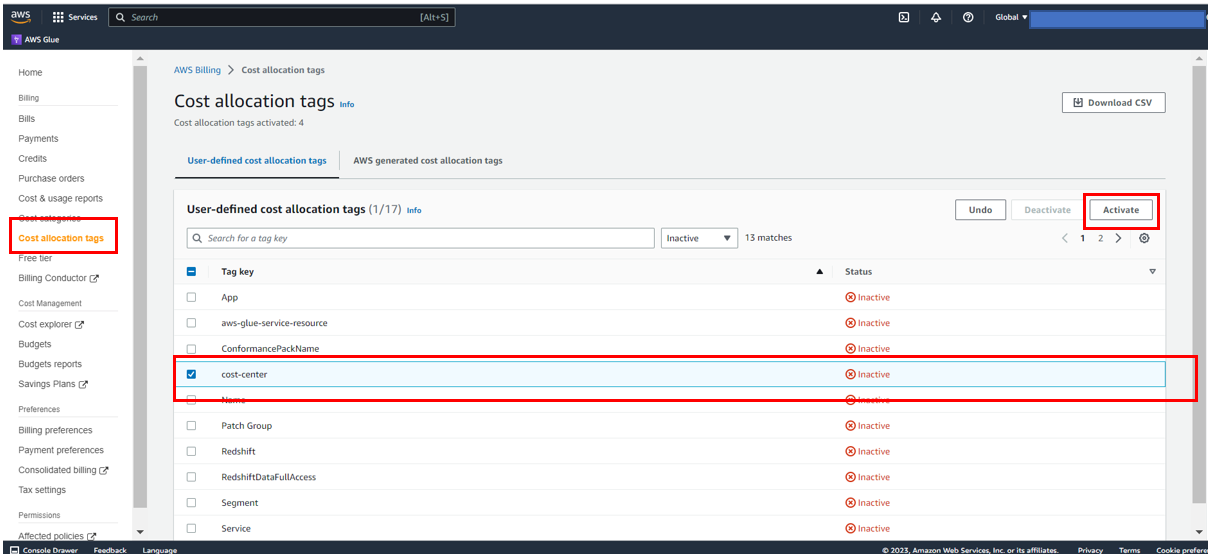The width and height of the screenshot is (1210, 559).
Task: Open the AWS logo home
Action: pos(21,17)
